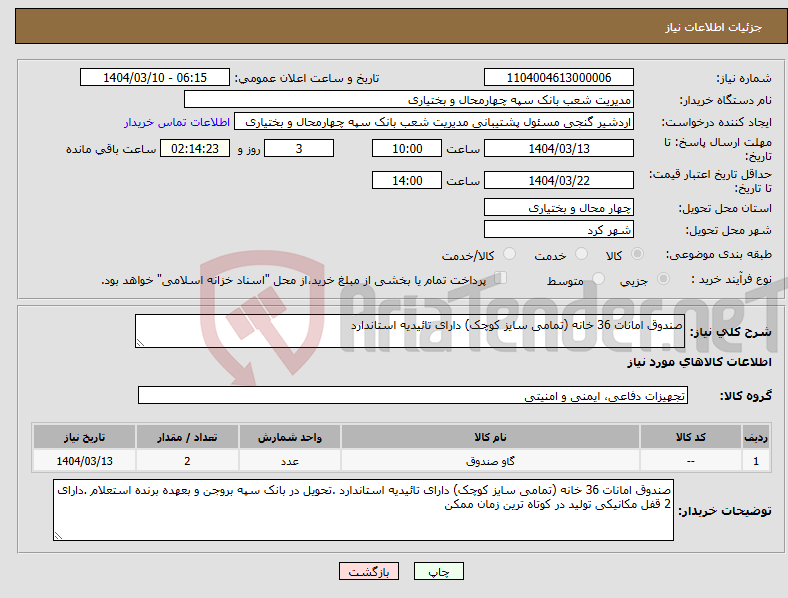Click the تعداد / مقدار column header
This screenshot has width=788, height=598.
click(x=187, y=437)
